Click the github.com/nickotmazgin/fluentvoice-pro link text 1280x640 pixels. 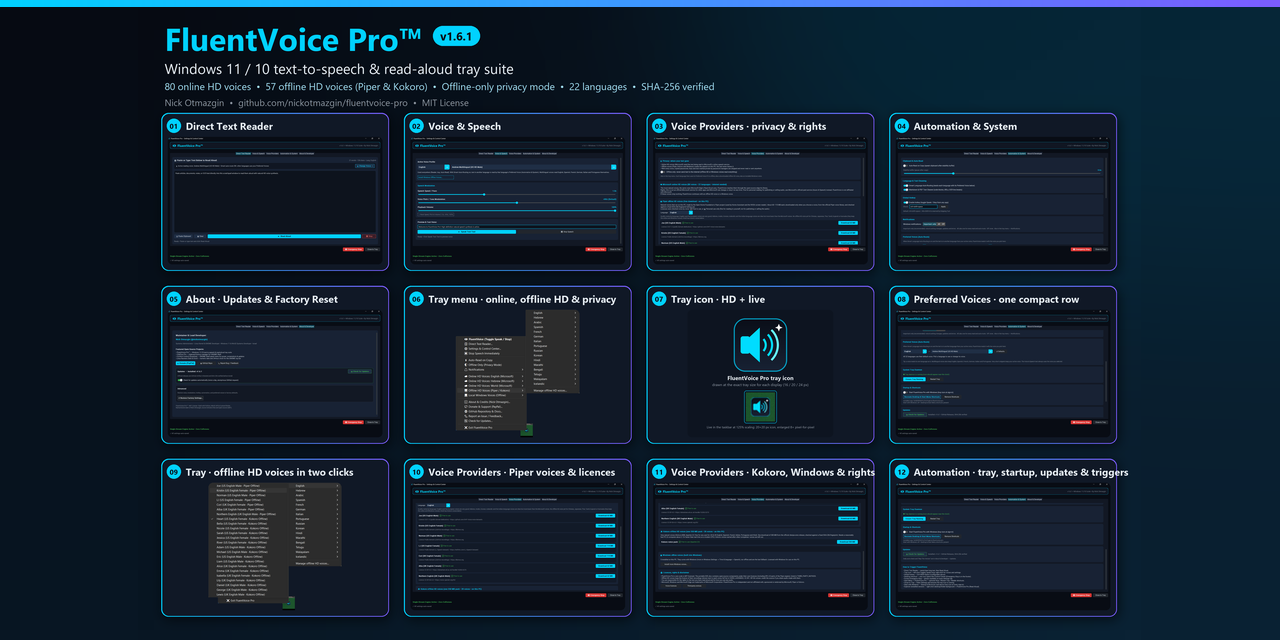(322, 103)
